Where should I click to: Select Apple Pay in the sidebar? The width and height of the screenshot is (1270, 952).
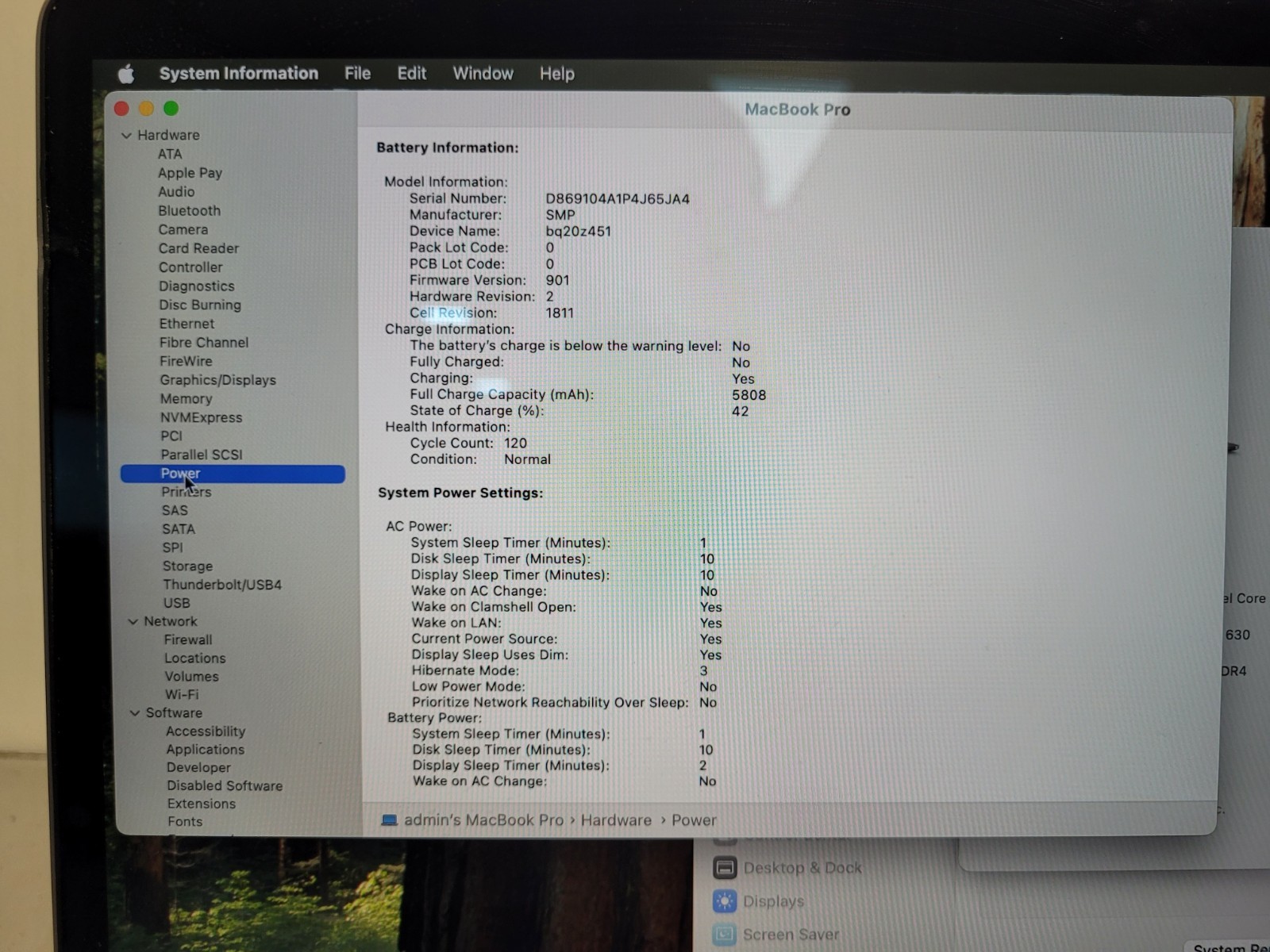pyautogui.click(x=190, y=173)
